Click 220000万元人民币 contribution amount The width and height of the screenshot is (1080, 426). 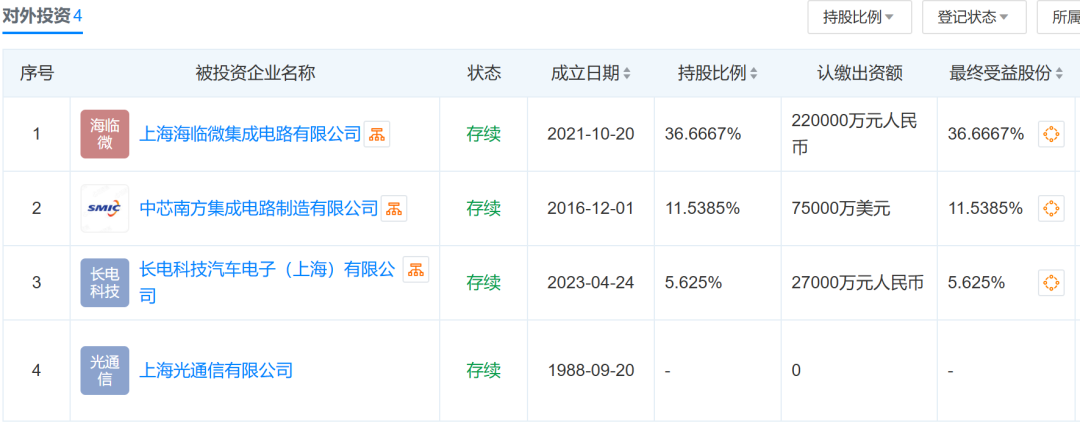point(855,134)
